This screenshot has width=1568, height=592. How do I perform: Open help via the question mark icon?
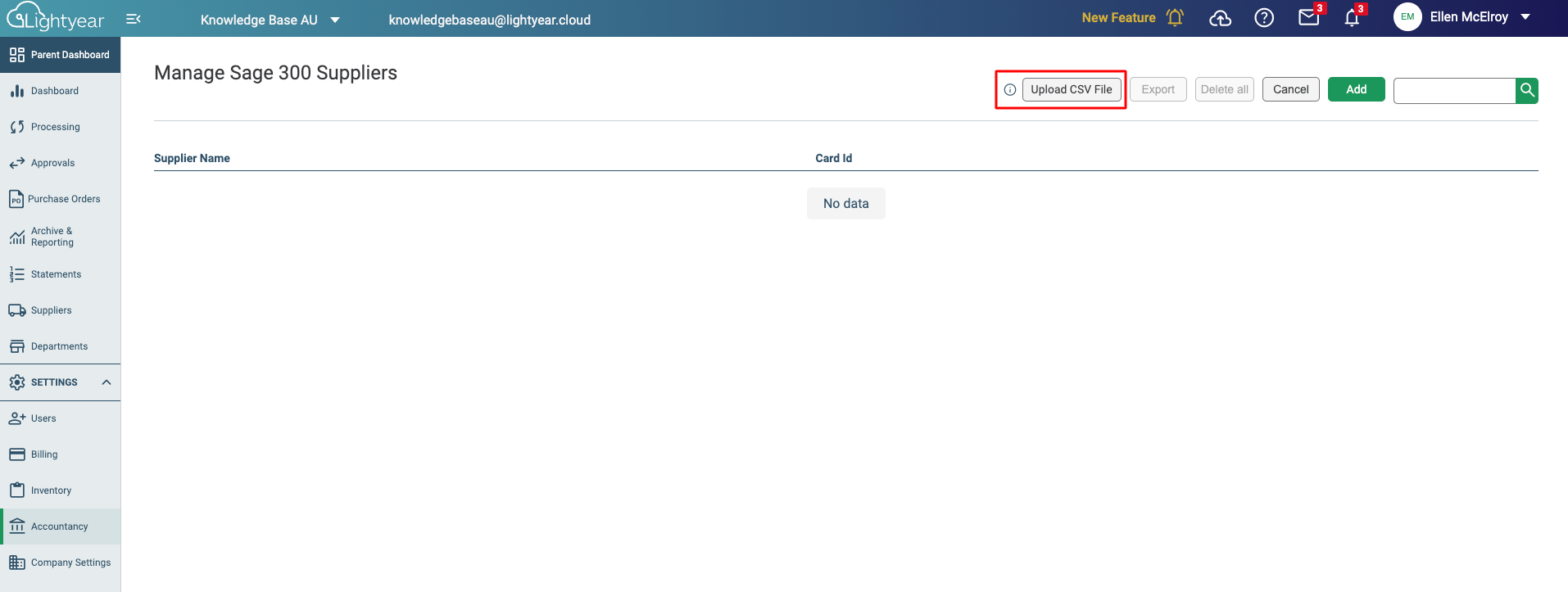pos(1264,17)
